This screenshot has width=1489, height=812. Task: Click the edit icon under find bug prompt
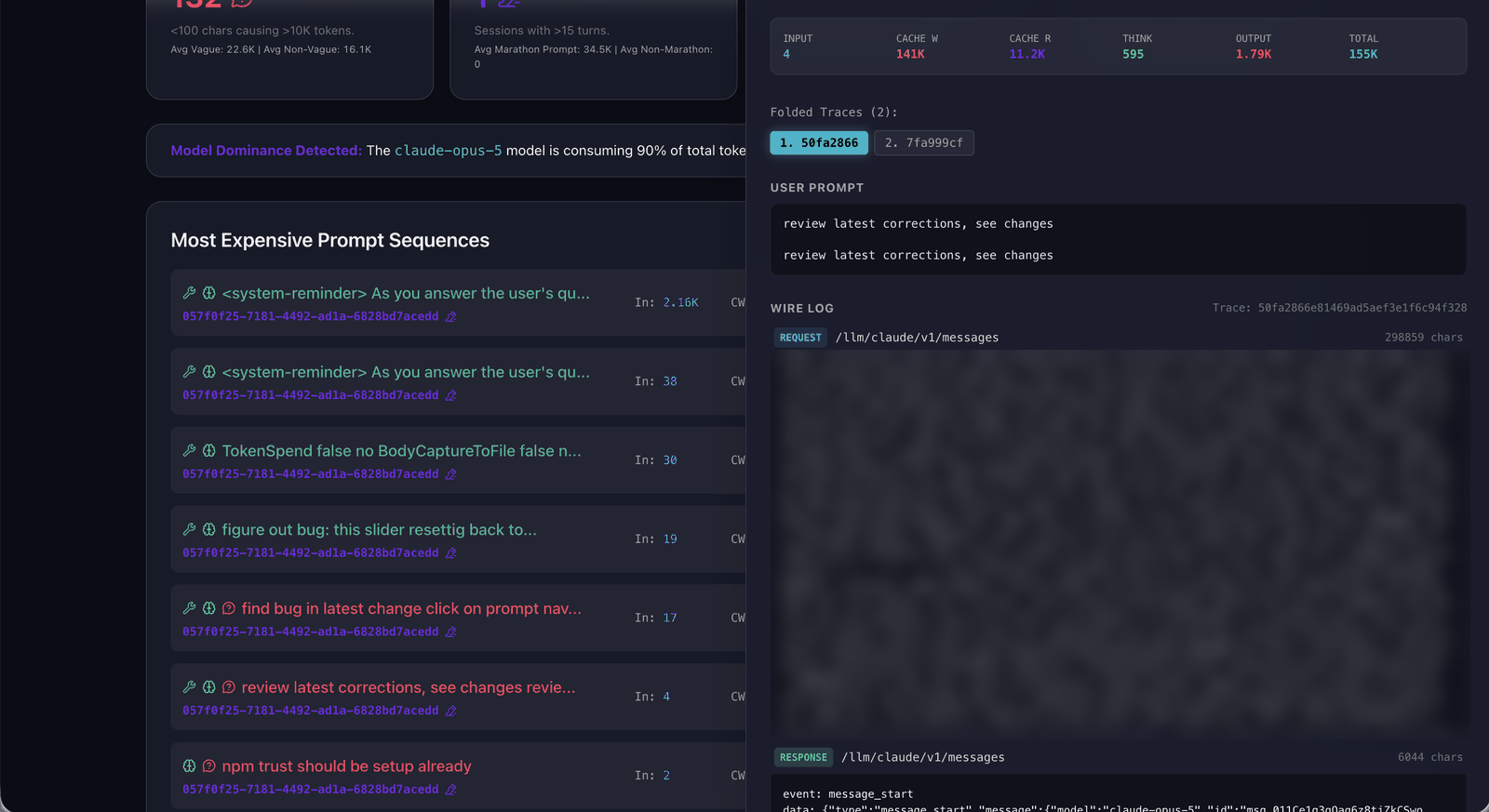450,632
